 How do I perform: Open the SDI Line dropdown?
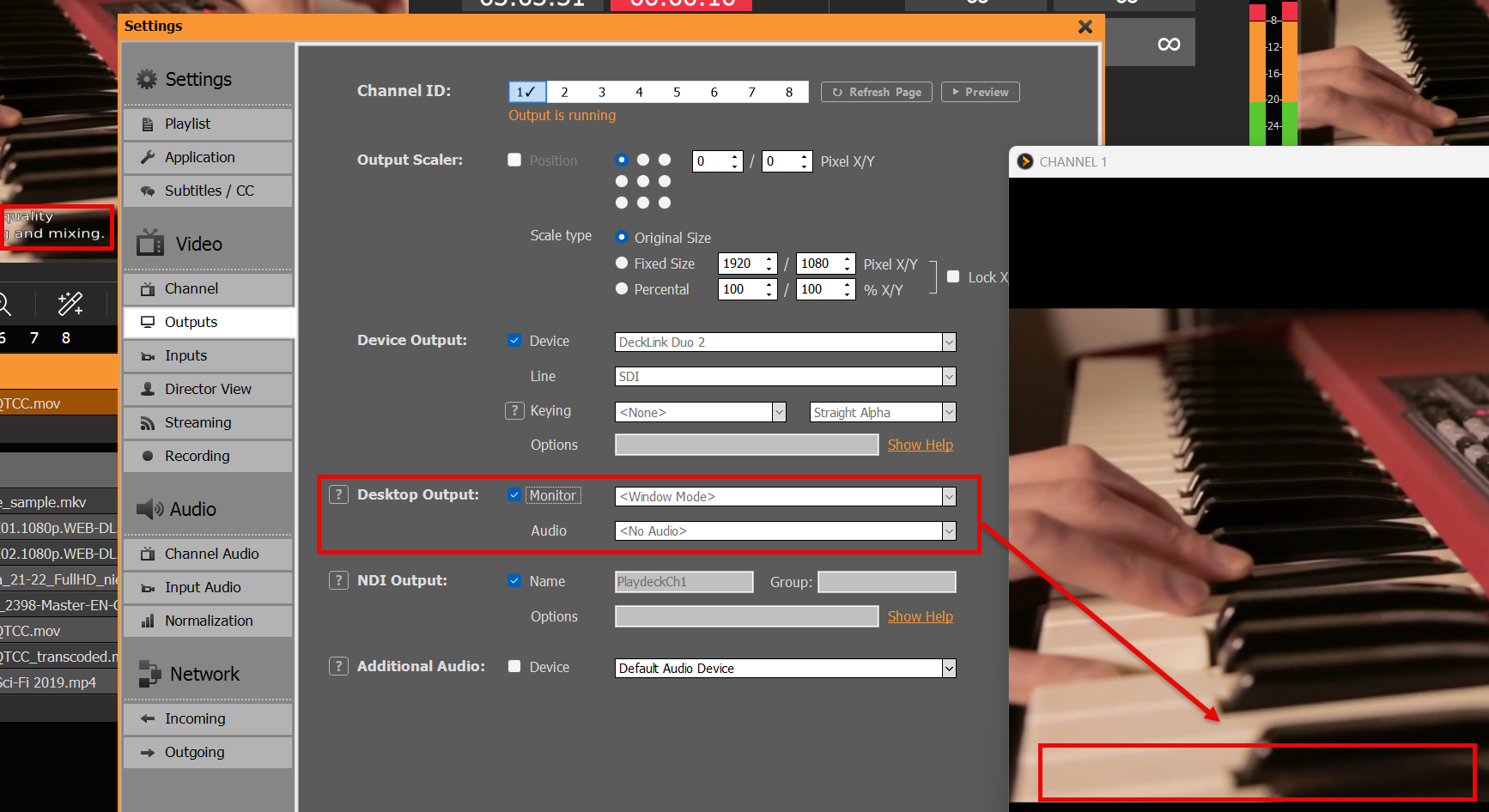tap(786, 376)
